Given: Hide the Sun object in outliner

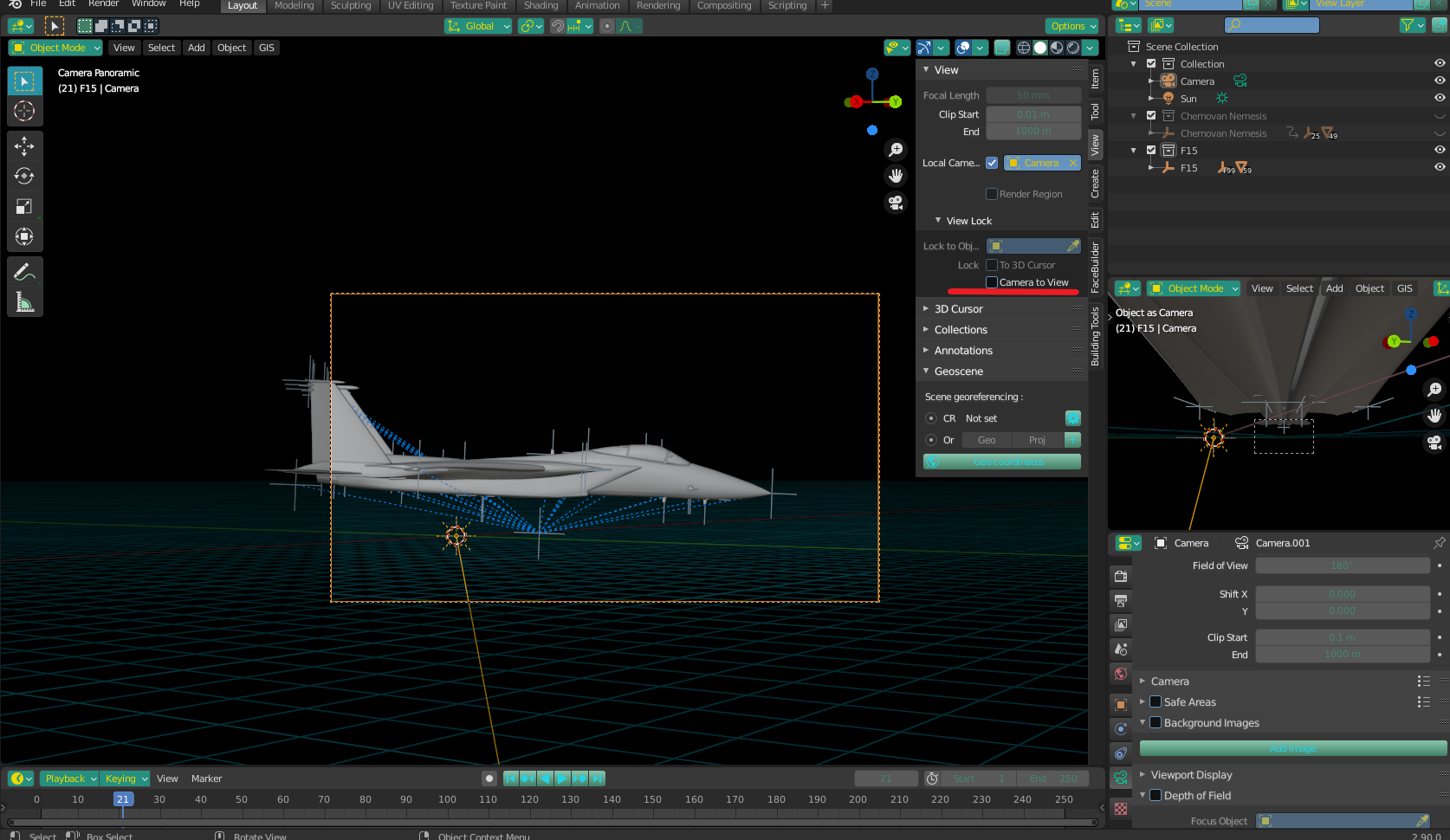Looking at the screenshot, I should pos(1439,98).
